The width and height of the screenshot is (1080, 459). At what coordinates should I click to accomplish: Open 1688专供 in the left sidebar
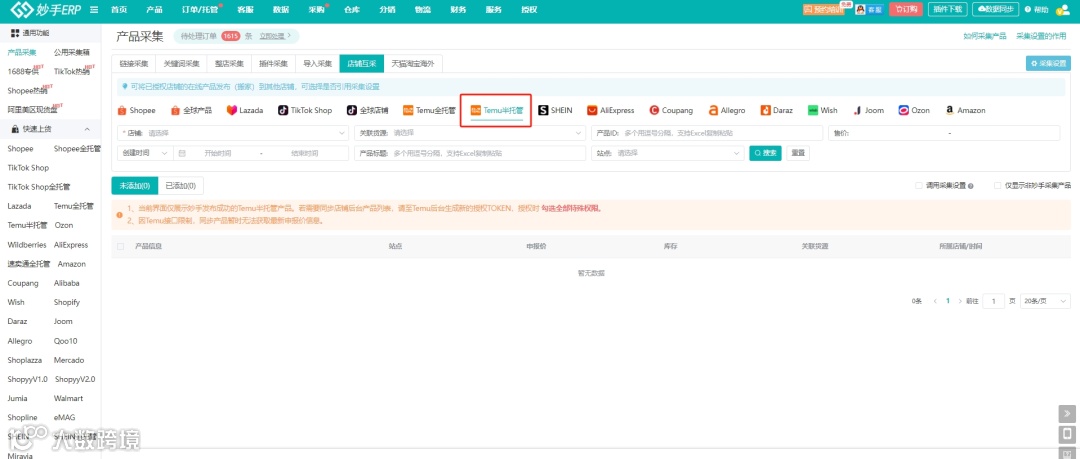[21, 71]
